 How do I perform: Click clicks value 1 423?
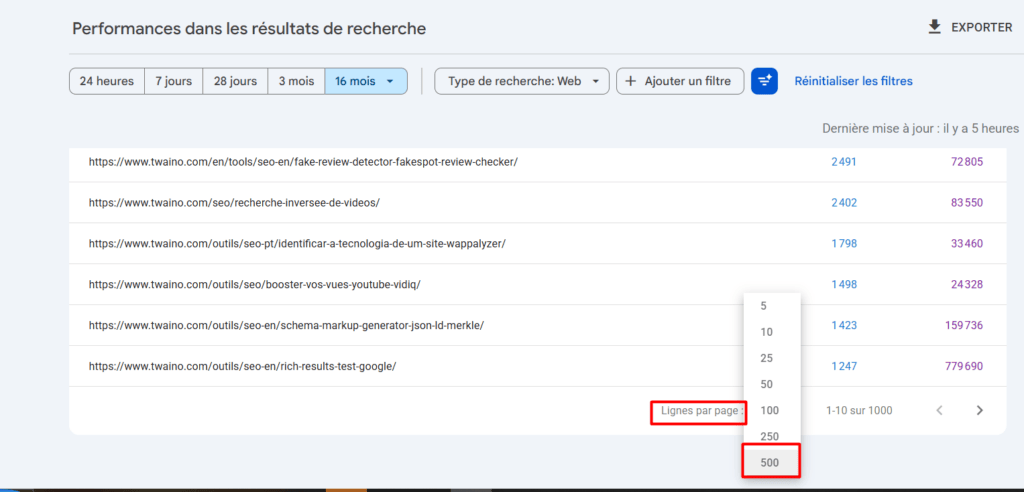click(x=844, y=325)
